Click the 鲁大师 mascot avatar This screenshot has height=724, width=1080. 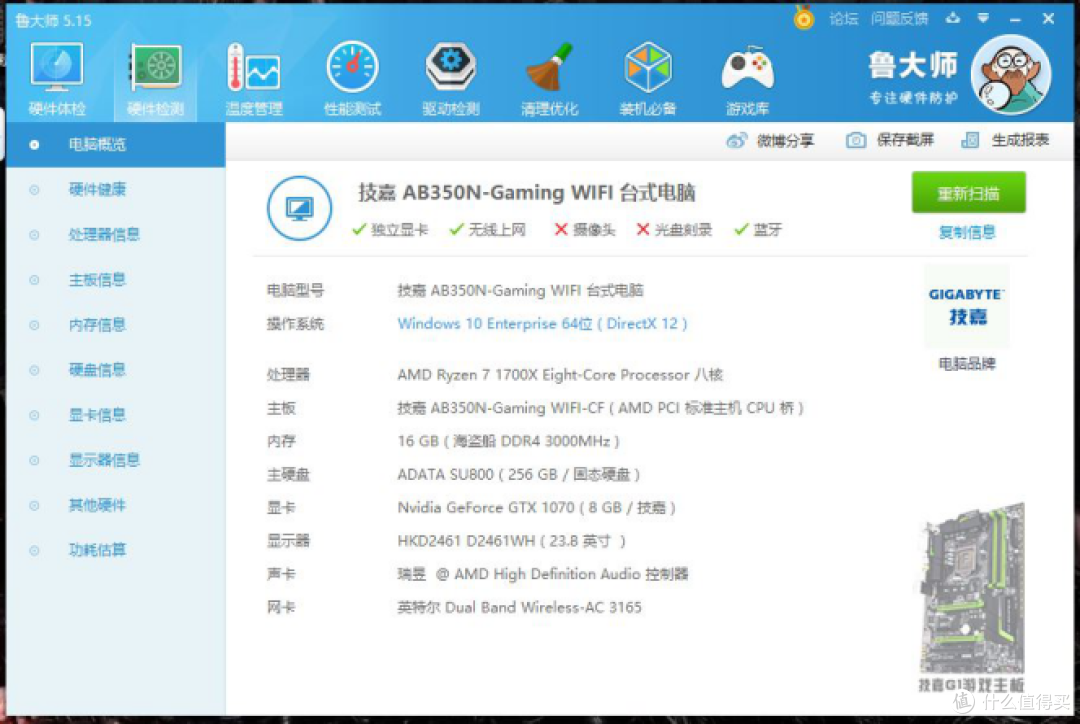[x=1010, y=74]
